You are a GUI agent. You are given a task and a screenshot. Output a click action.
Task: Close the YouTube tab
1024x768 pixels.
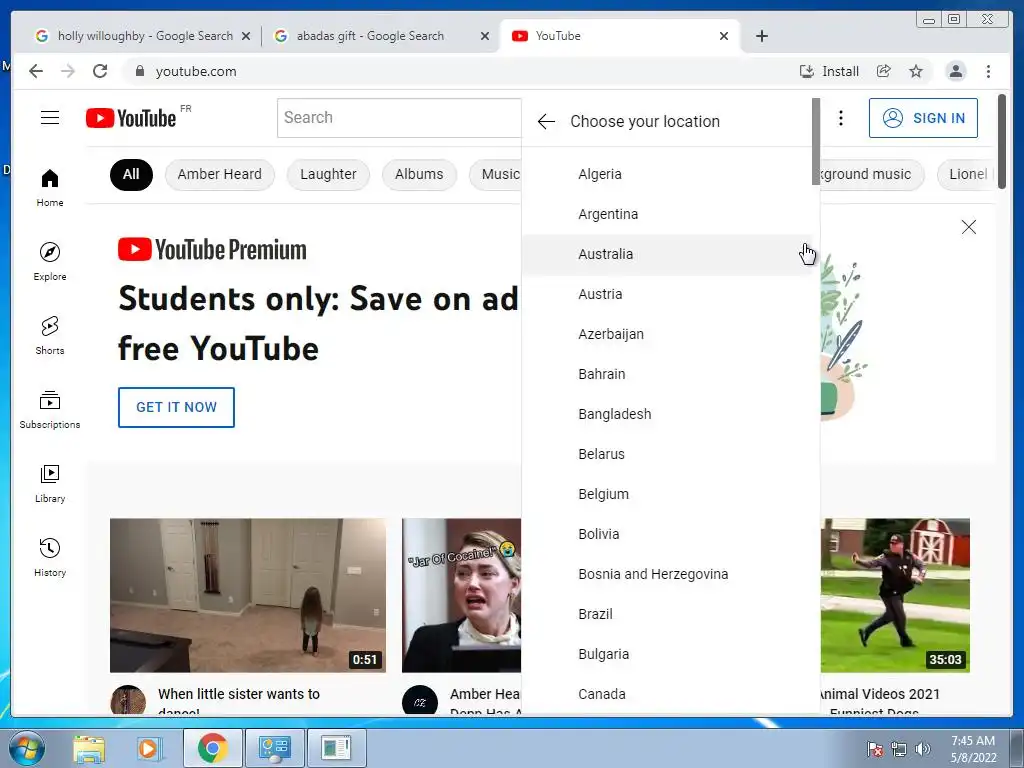[x=724, y=37]
